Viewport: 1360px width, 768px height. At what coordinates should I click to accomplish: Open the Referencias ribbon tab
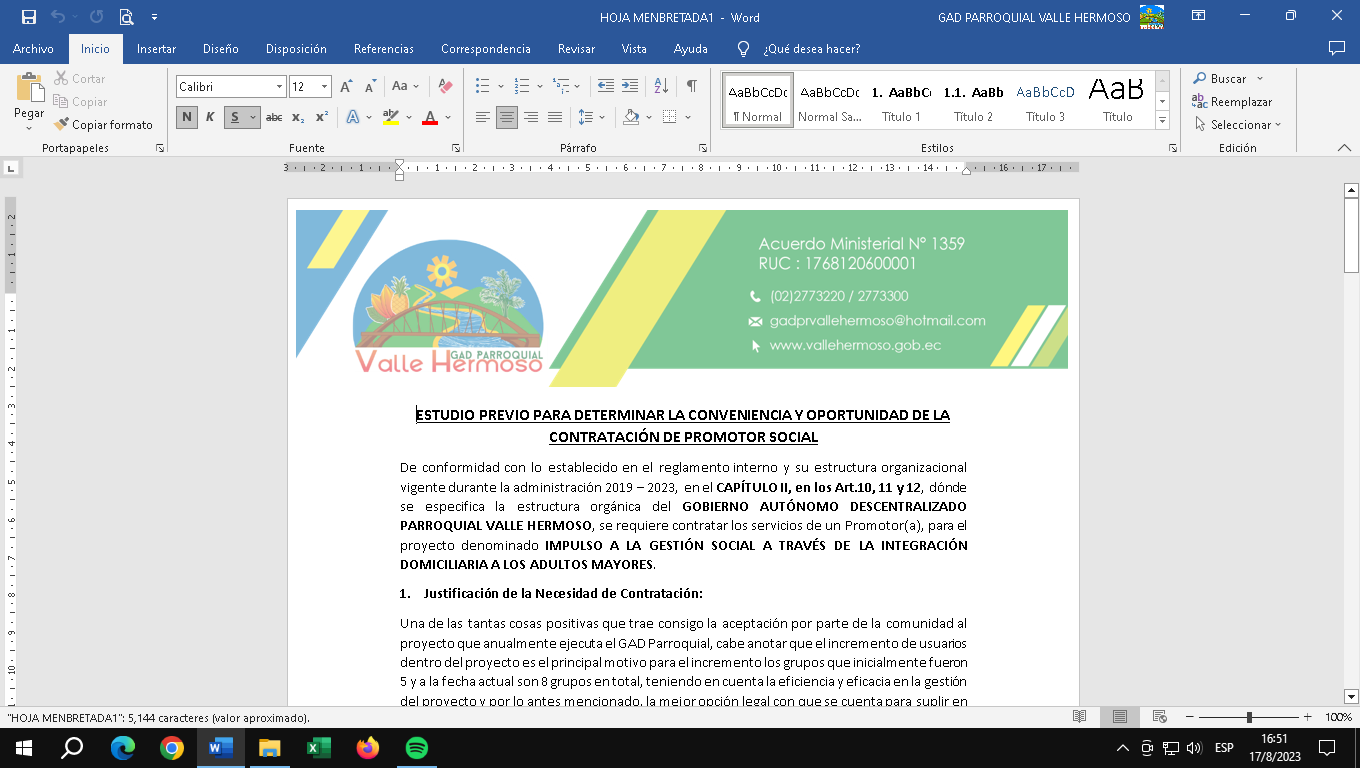coord(383,49)
